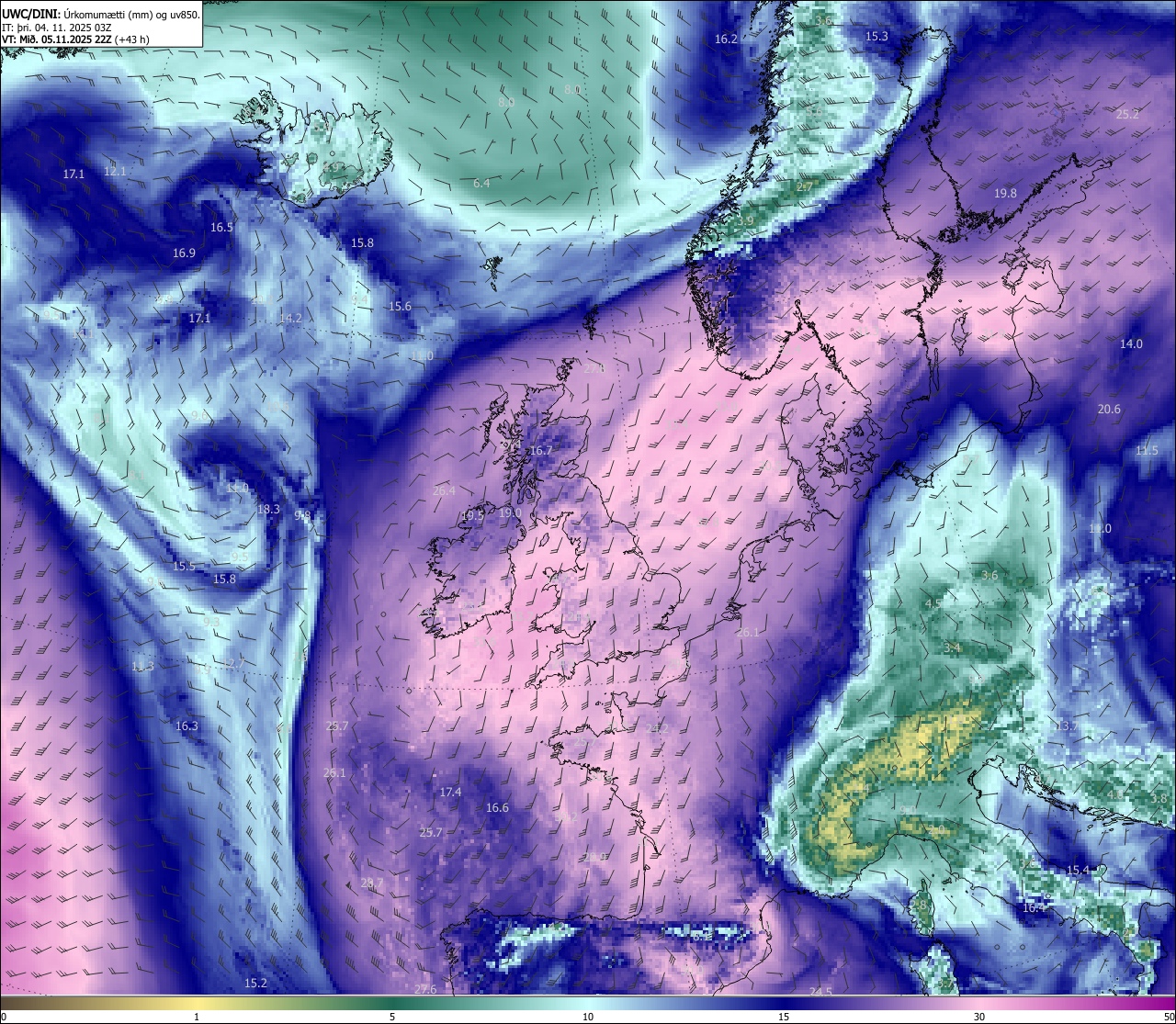The width and height of the screenshot is (1176, 1024).
Task: Click the 'IT: þri. 04. 11. 2025 03Z' initialization time
Action: pos(59,28)
